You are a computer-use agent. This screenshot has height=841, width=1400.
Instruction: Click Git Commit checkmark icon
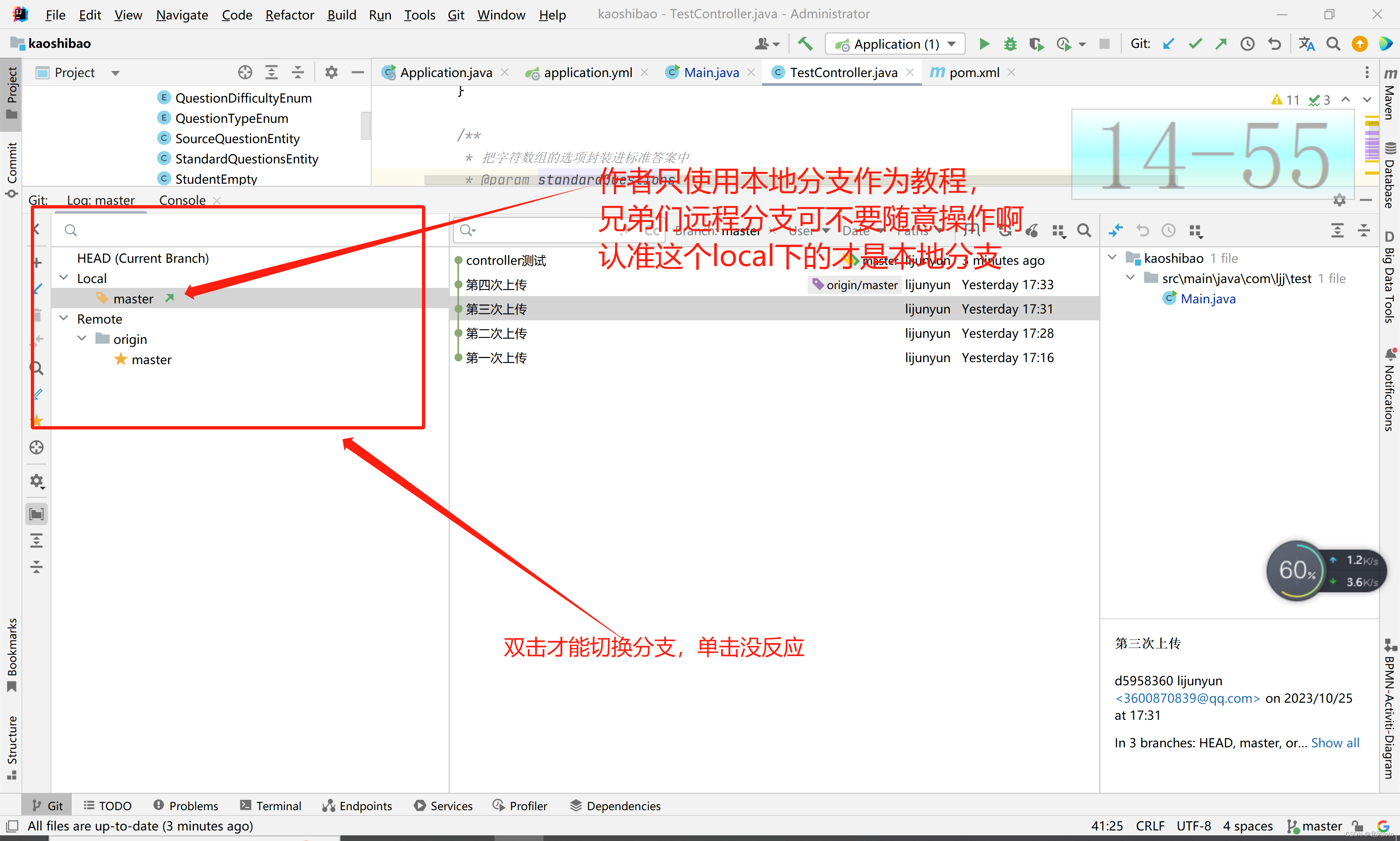[x=1195, y=44]
